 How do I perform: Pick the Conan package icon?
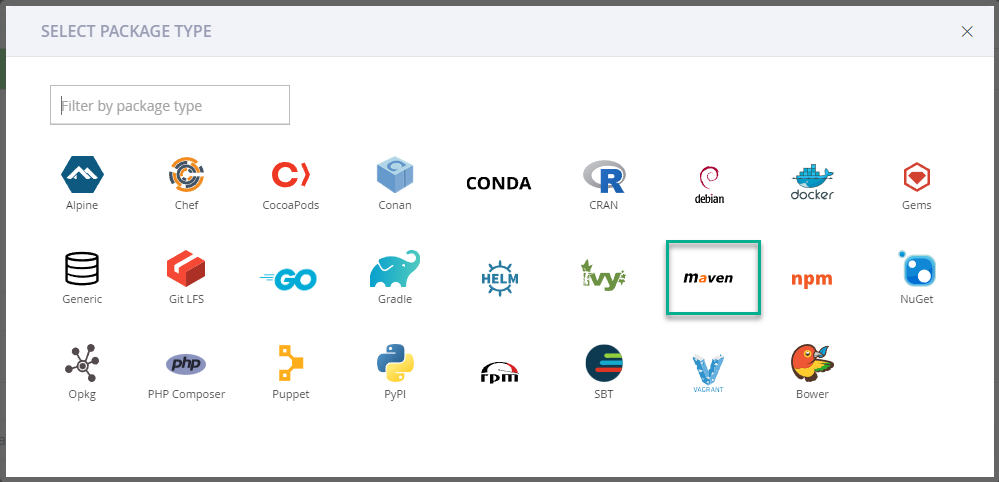[395, 183]
